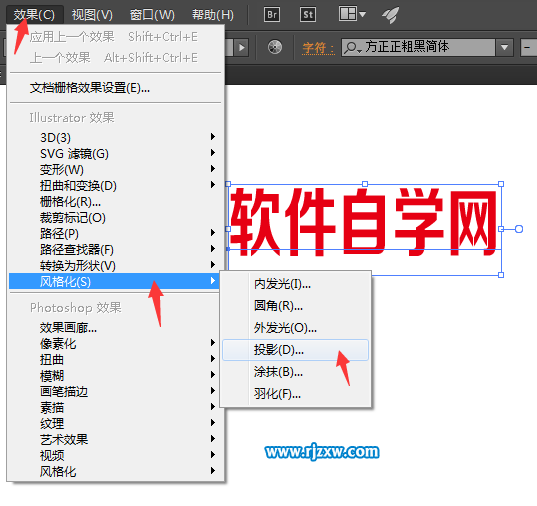The height and width of the screenshot is (506, 537).
Task: Click the GPU performance rocket icon
Action: [390, 15]
